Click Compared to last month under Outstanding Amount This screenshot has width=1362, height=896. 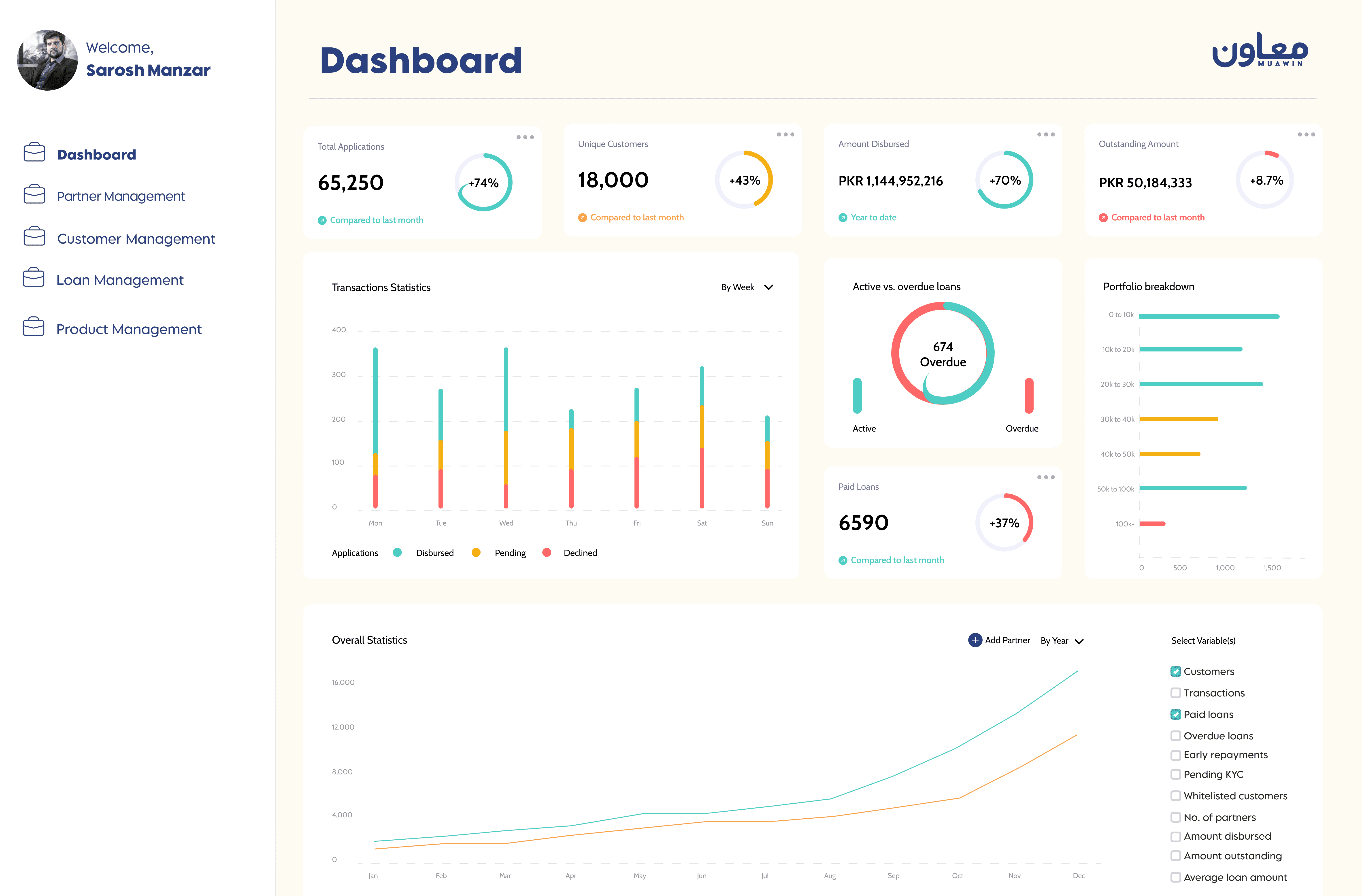point(1158,217)
